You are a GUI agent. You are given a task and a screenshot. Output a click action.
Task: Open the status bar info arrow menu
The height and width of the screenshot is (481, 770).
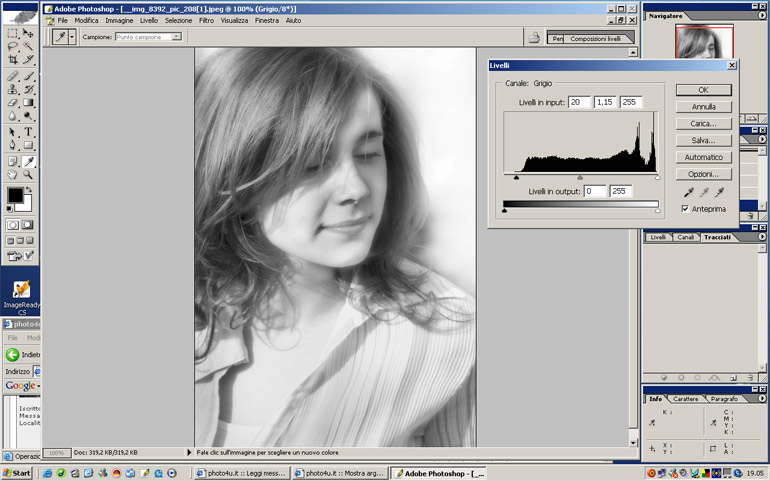point(189,453)
